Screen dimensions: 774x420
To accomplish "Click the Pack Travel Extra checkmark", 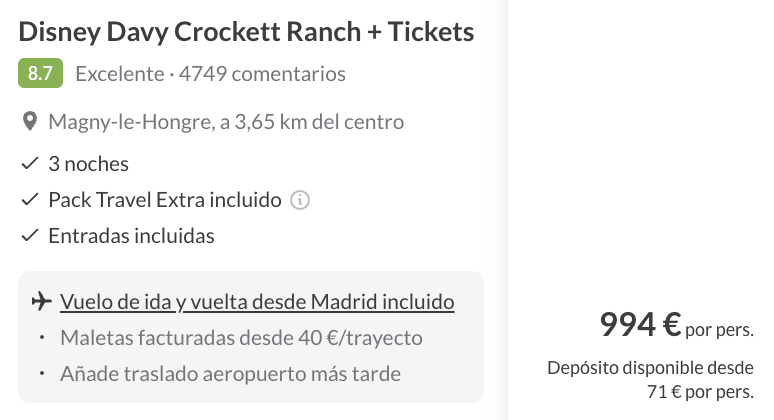I will tap(30, 200).
